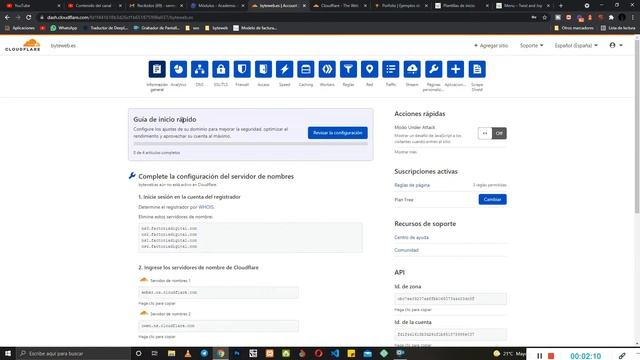The width and height of the screenshot is (640, 360).
Task: Open the WhatsApp bookmark
Action: (x=64, y=28)
